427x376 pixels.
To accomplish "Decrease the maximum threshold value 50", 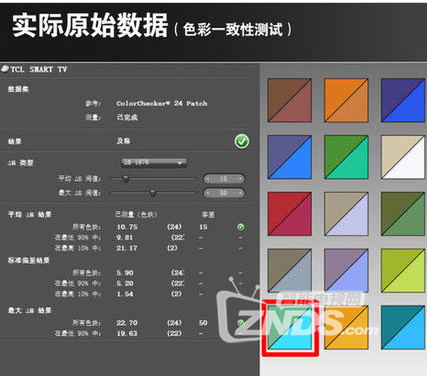I will [208, 193].
